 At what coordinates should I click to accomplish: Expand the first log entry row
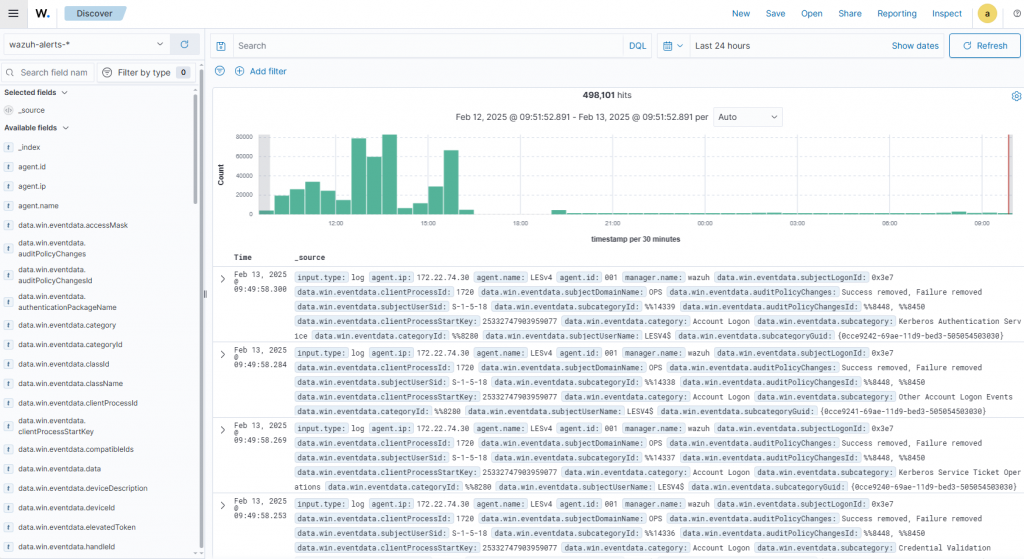pos(223,277)
